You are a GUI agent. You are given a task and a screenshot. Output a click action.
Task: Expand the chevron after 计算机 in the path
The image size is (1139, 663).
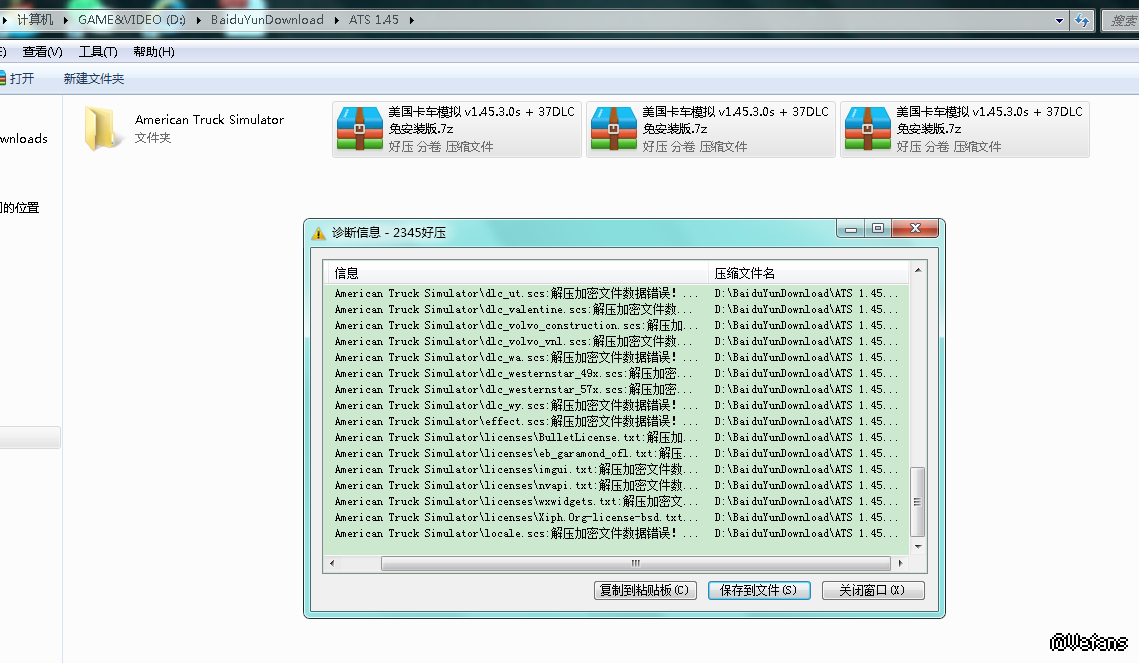65,20
